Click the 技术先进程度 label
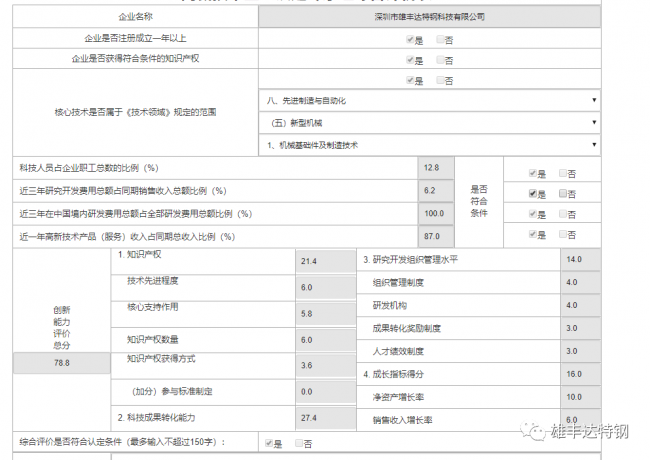Screen dimensions: 650x460 click(x=153, y=281)
